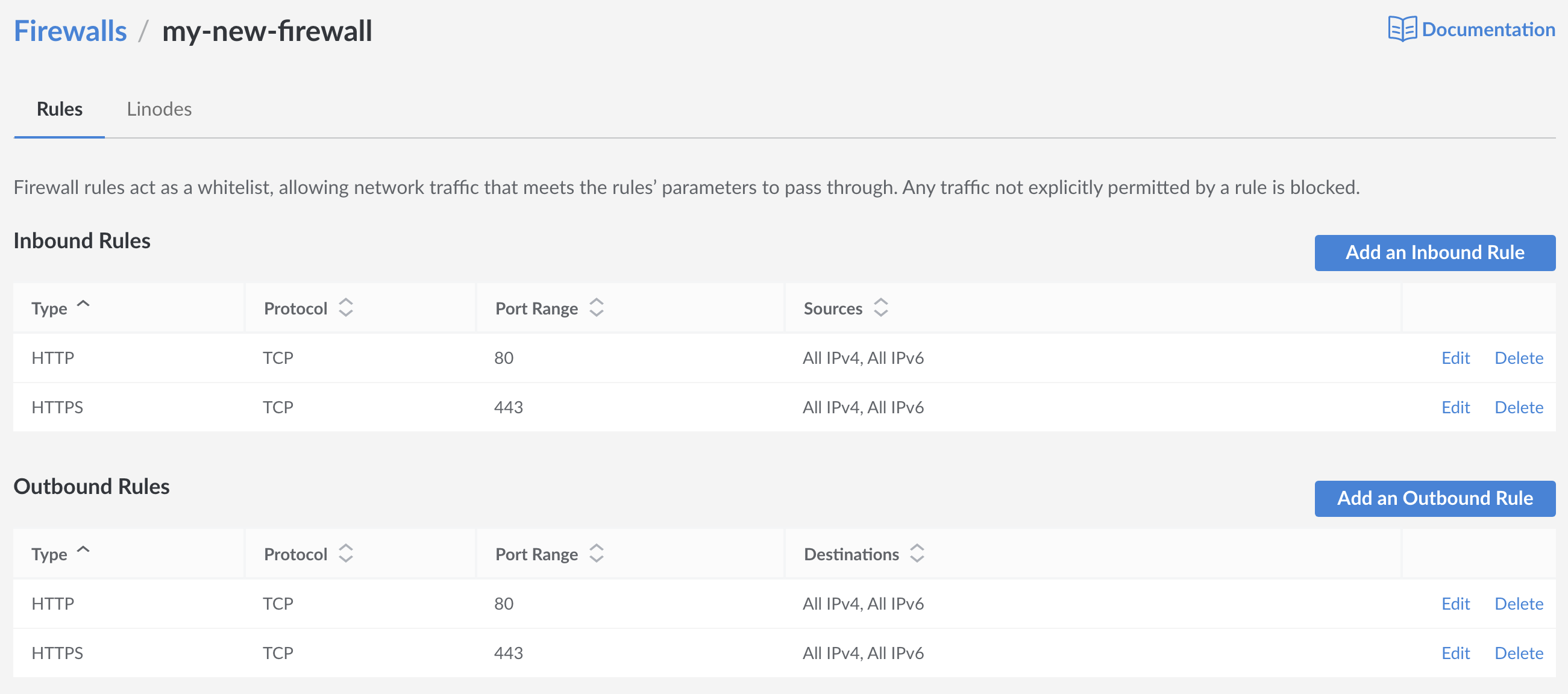
Task: Click Add an Outbound Rule button
Action: [1434, 499]
